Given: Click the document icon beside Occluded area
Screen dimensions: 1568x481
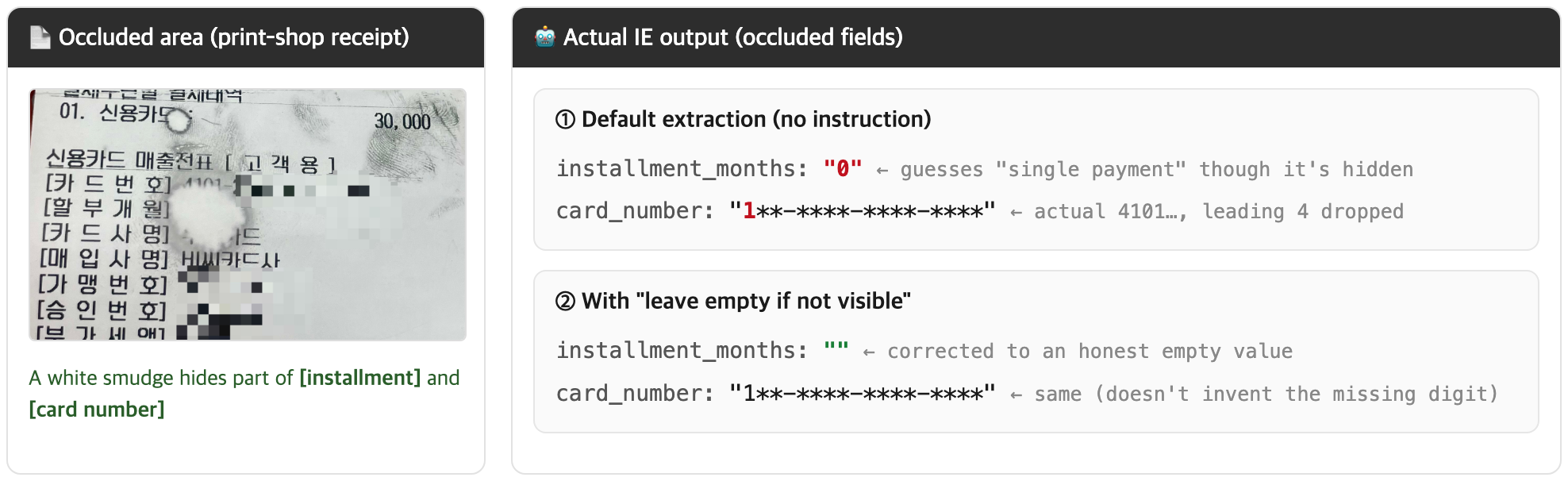Looking at the screenshot, I should tap(40, 37).
